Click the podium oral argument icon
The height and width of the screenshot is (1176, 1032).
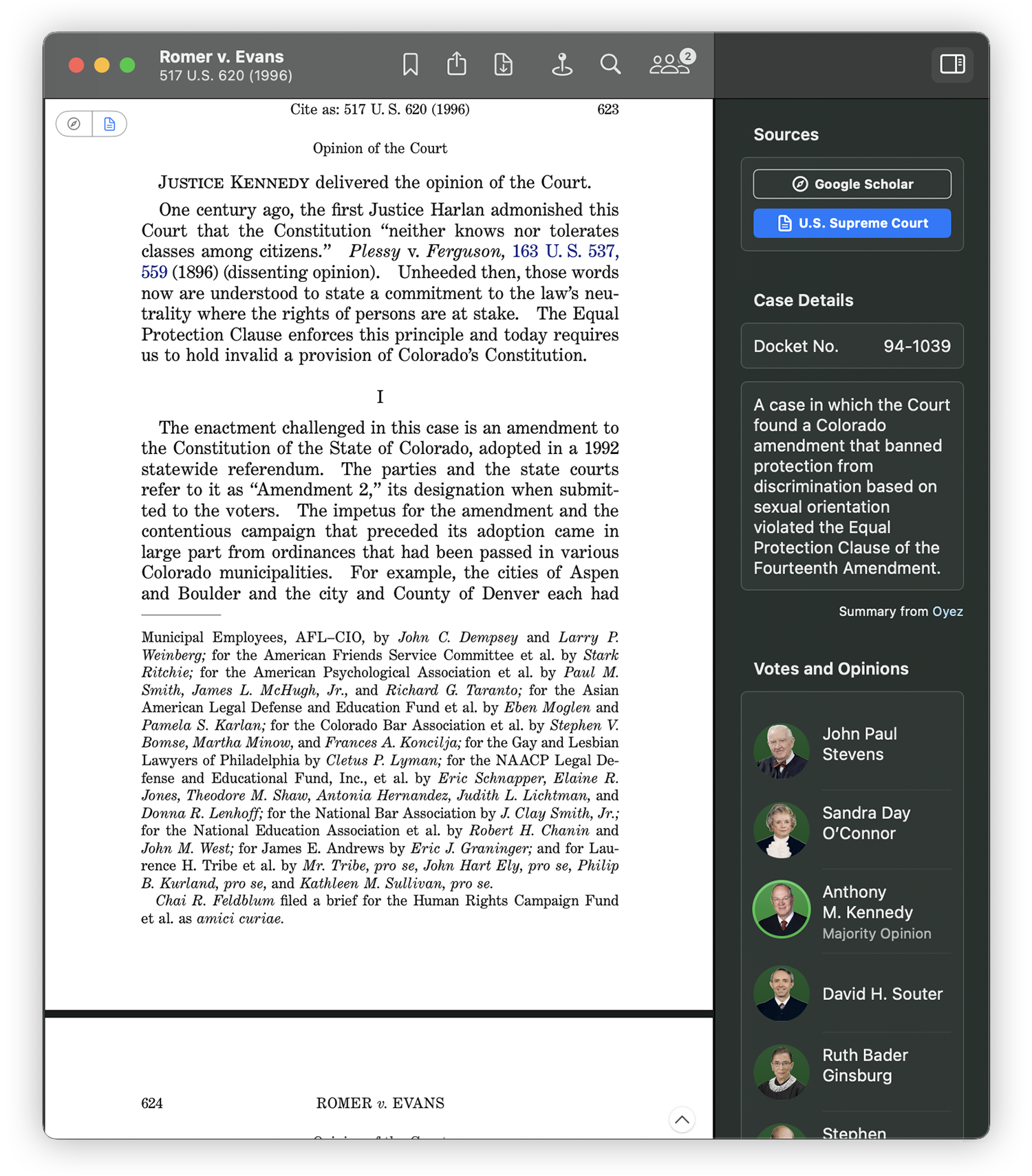562,65
